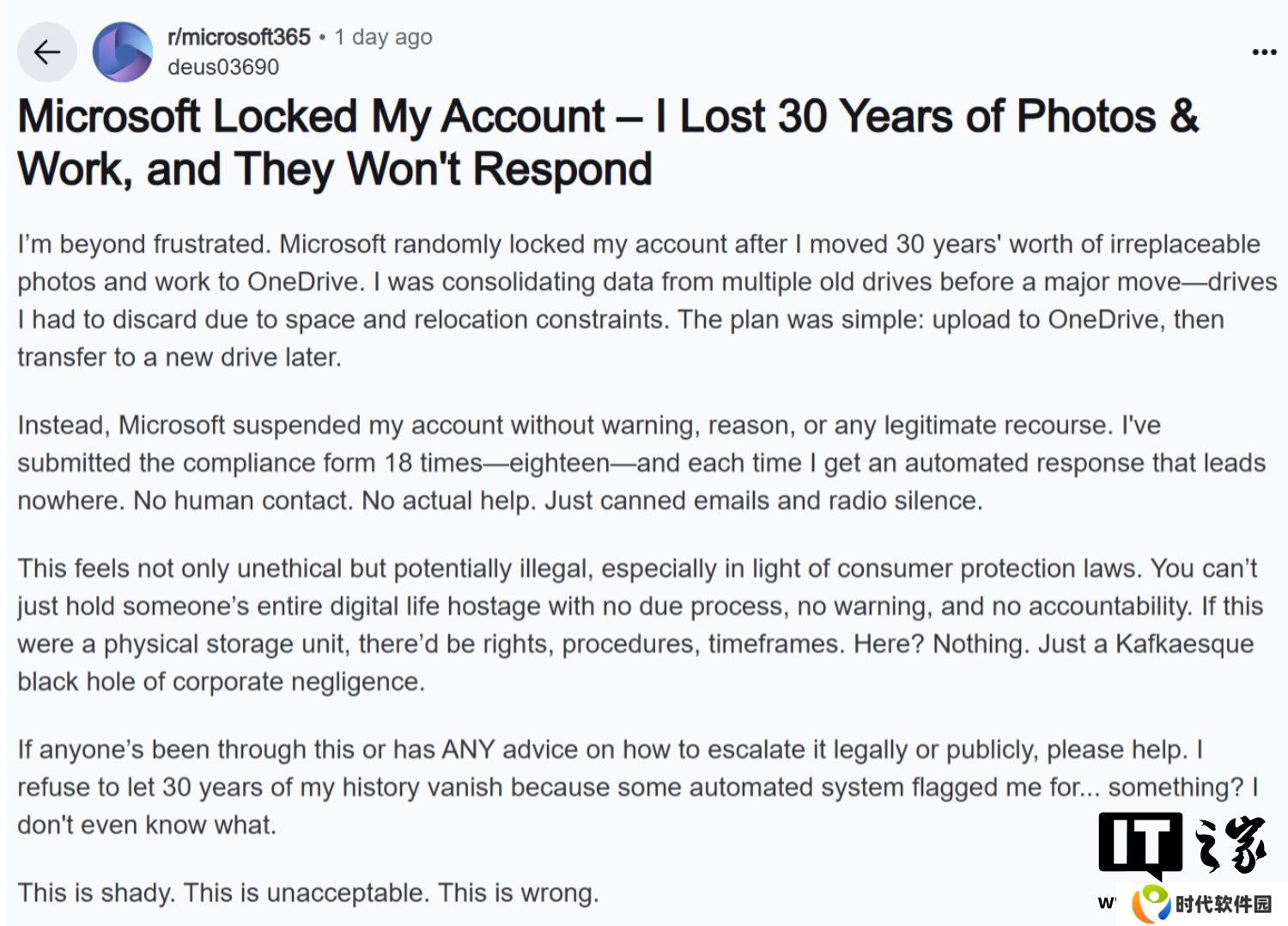
Task: Visit the r/microsoft365 community link
Action: click(x=239, y=37)
